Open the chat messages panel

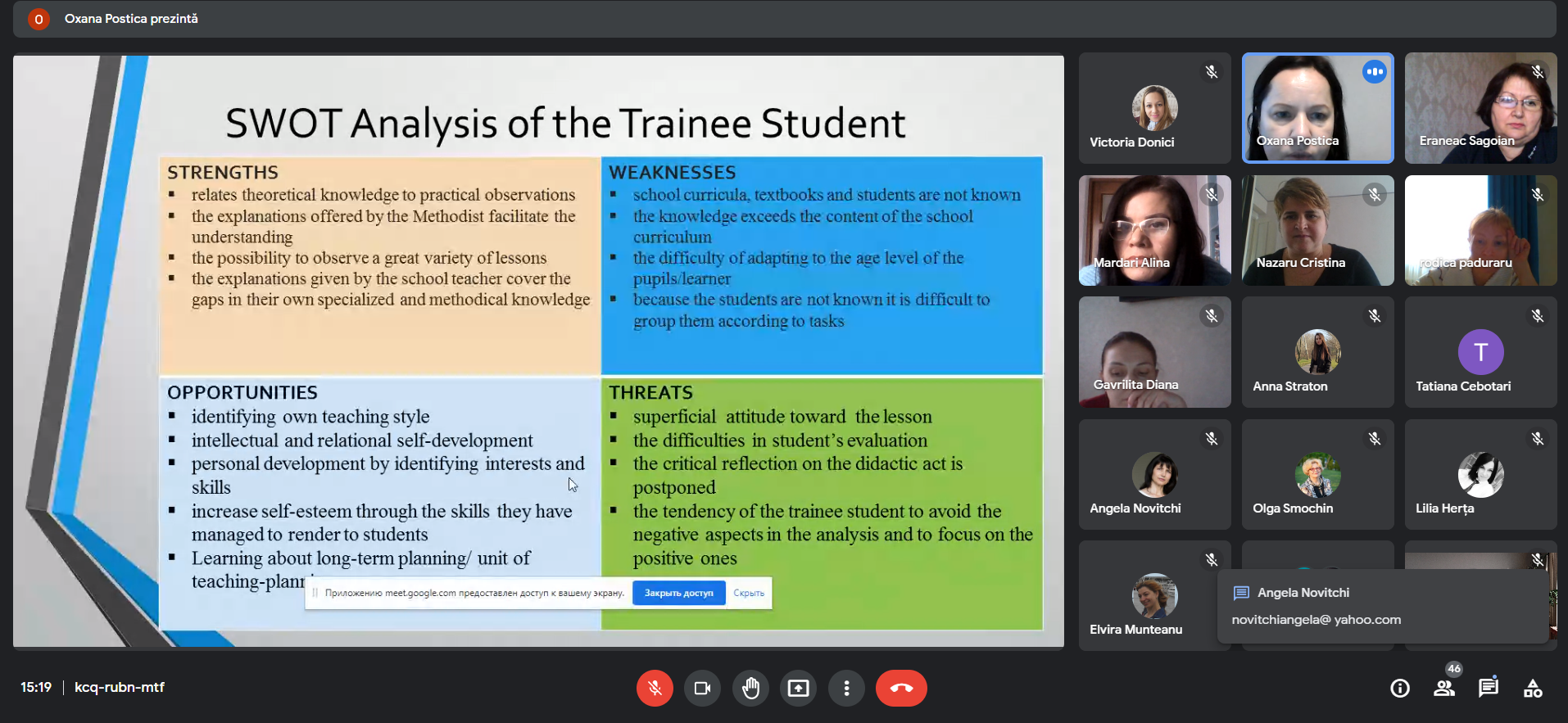click(1489, 688)
